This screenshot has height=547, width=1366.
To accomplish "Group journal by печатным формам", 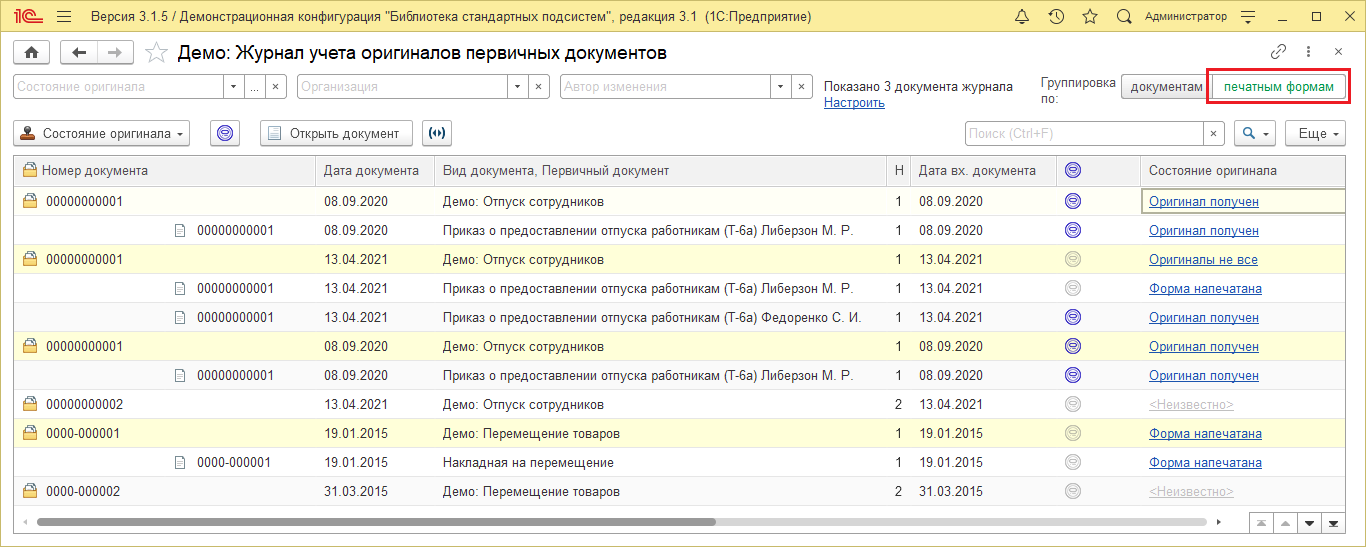I will pyautogui.click(x=1279, y=87).
